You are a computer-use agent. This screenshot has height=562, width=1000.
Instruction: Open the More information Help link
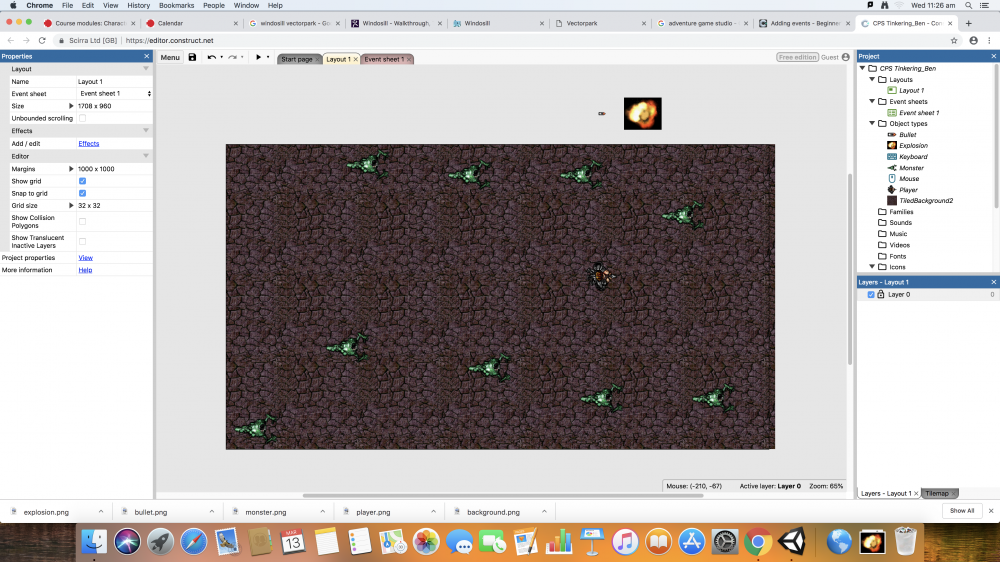coord(85,270)
